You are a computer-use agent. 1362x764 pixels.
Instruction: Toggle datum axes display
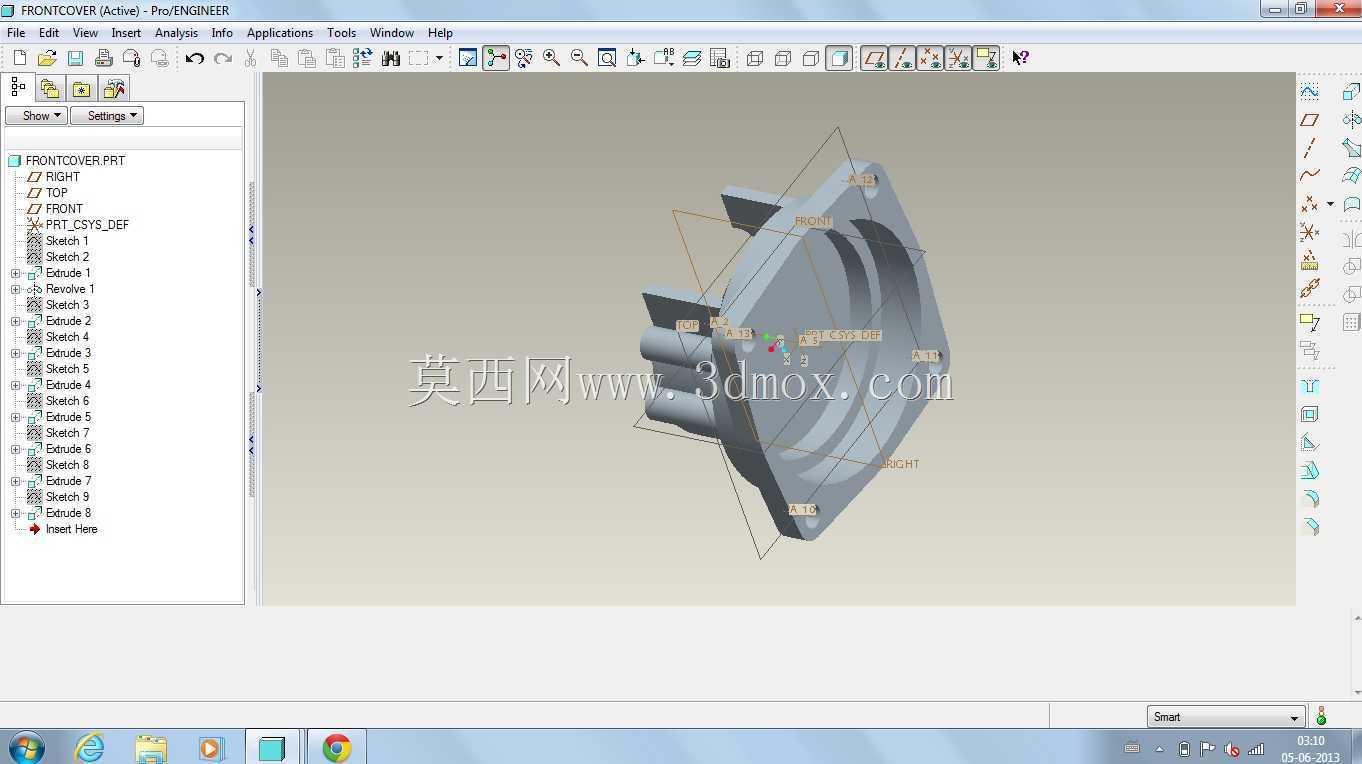(902, 58)
